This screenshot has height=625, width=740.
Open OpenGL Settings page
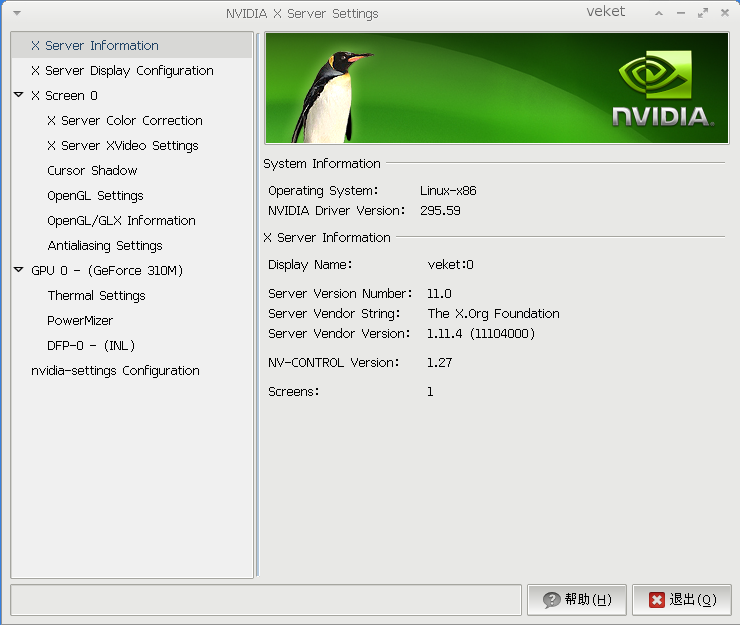point(95,196)
